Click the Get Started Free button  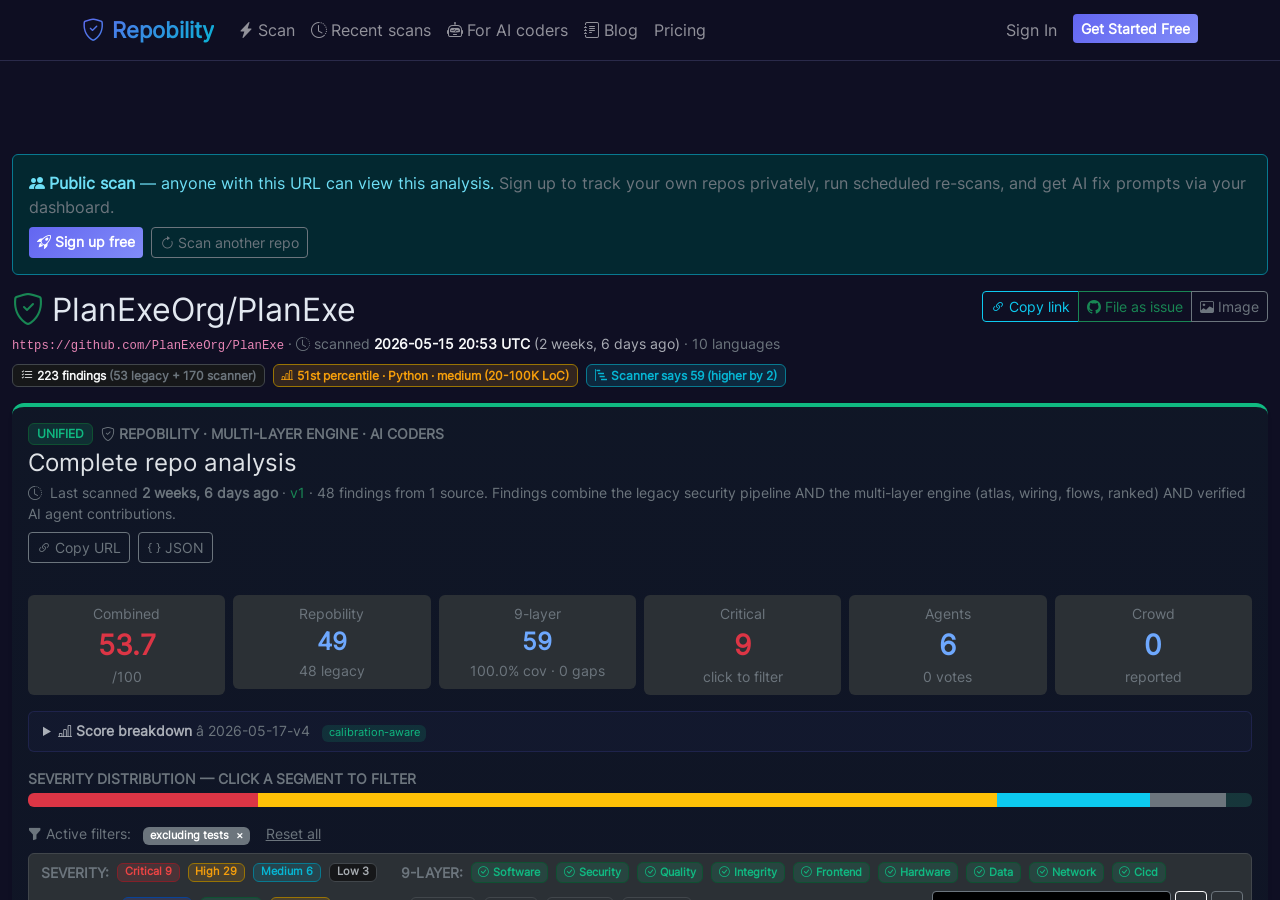pyautogui.click(x=1135, y=29)
